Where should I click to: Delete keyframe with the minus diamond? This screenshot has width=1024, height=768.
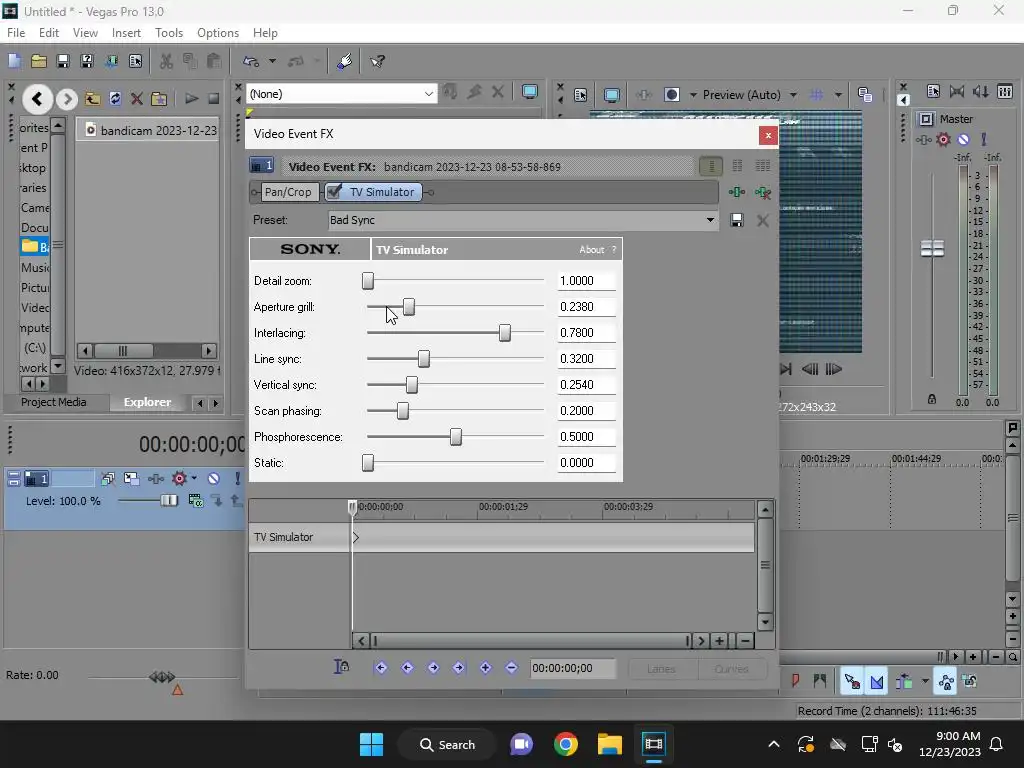[x=511, y=667]
